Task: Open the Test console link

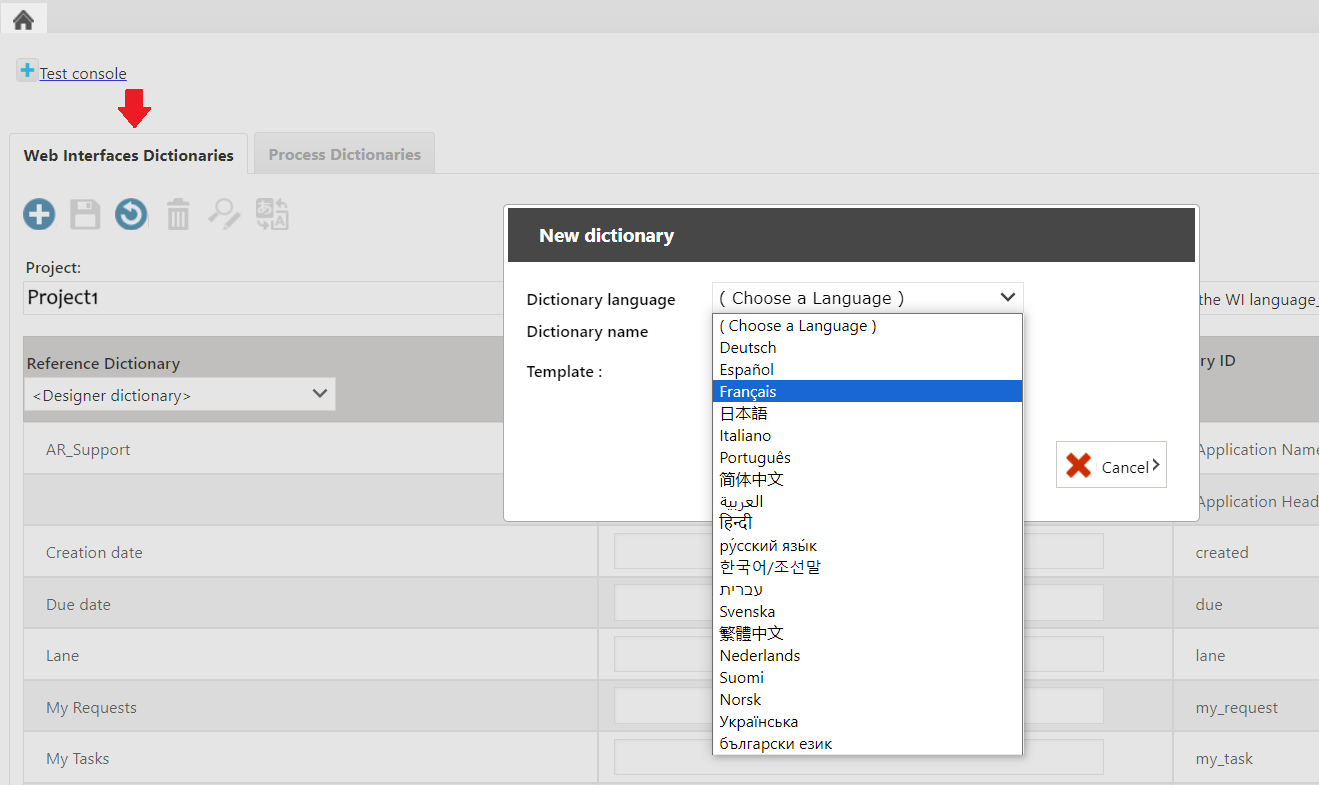Action: coord(83,73)
